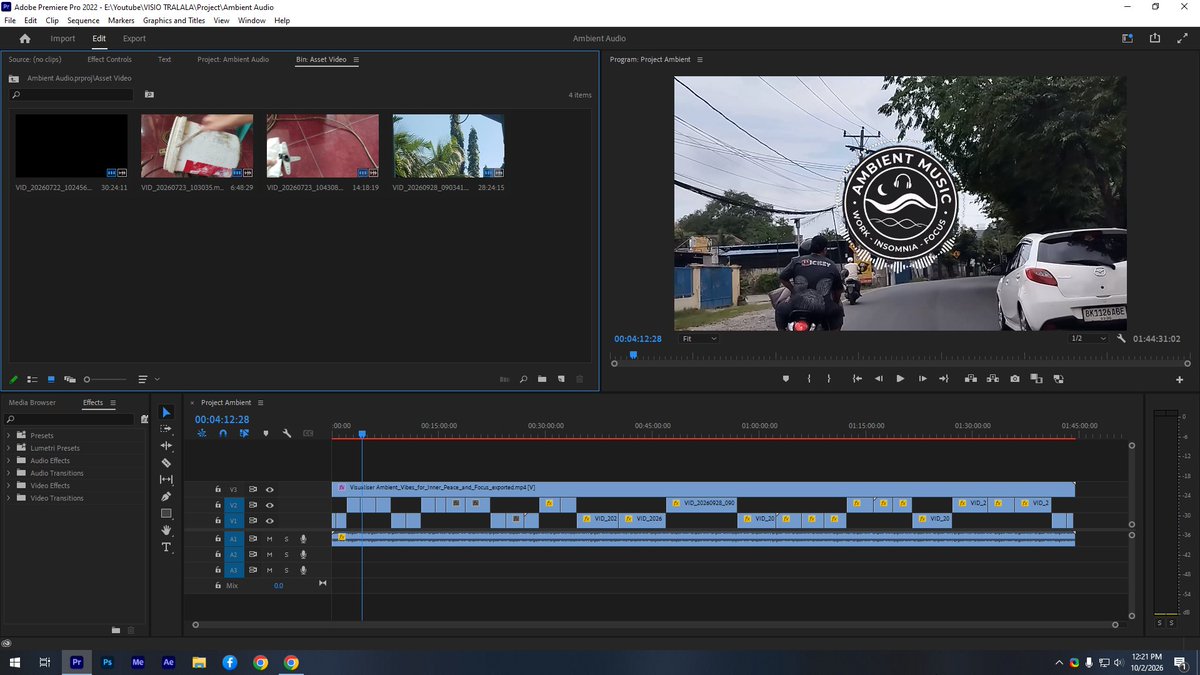The height and width of the screenshot is (675, 1200).
Task: Click Mark Out button in Program monitor
Action: click(829, 379)
